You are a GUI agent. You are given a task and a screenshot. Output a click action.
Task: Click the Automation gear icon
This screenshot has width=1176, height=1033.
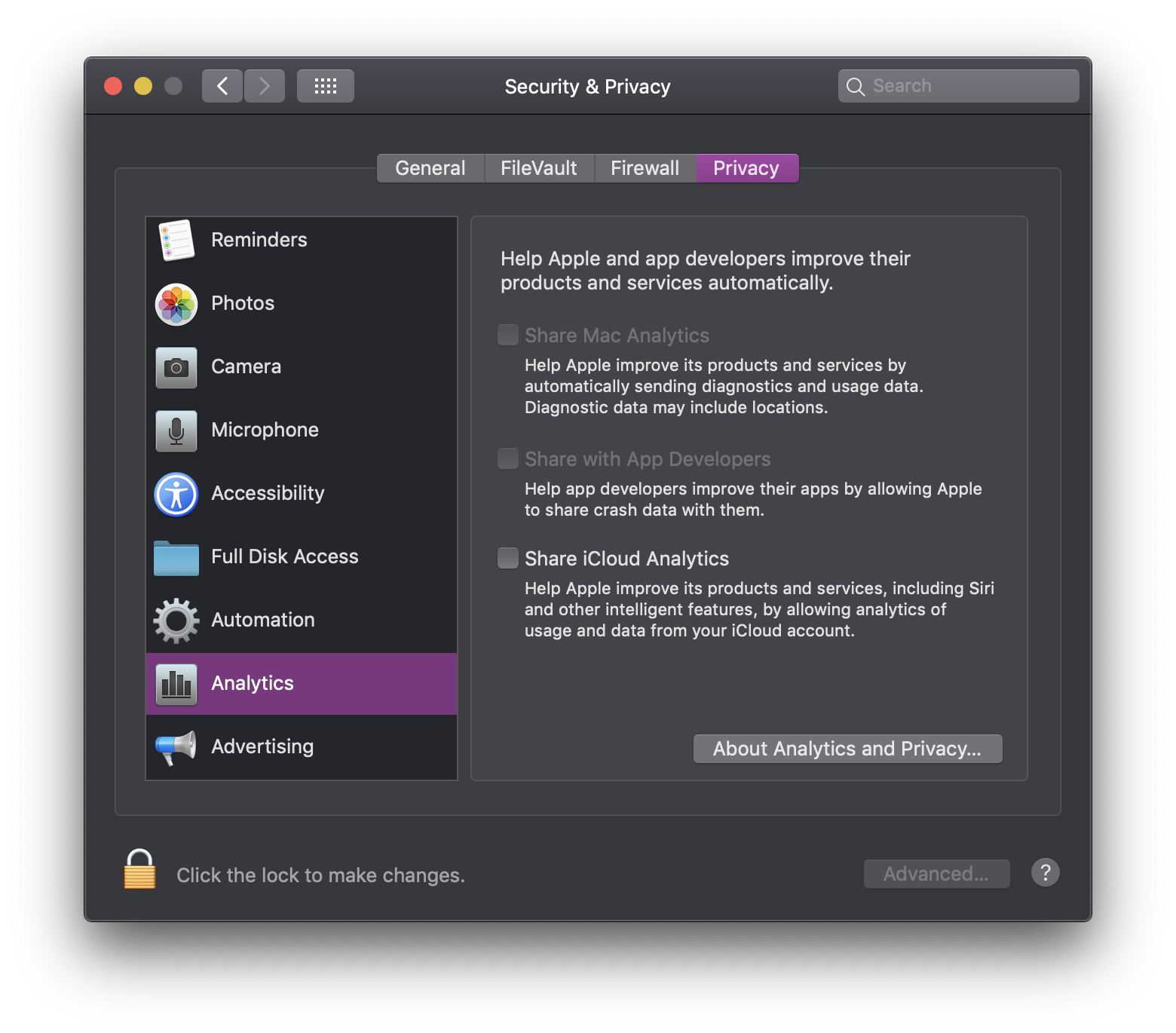click(176, 621)
